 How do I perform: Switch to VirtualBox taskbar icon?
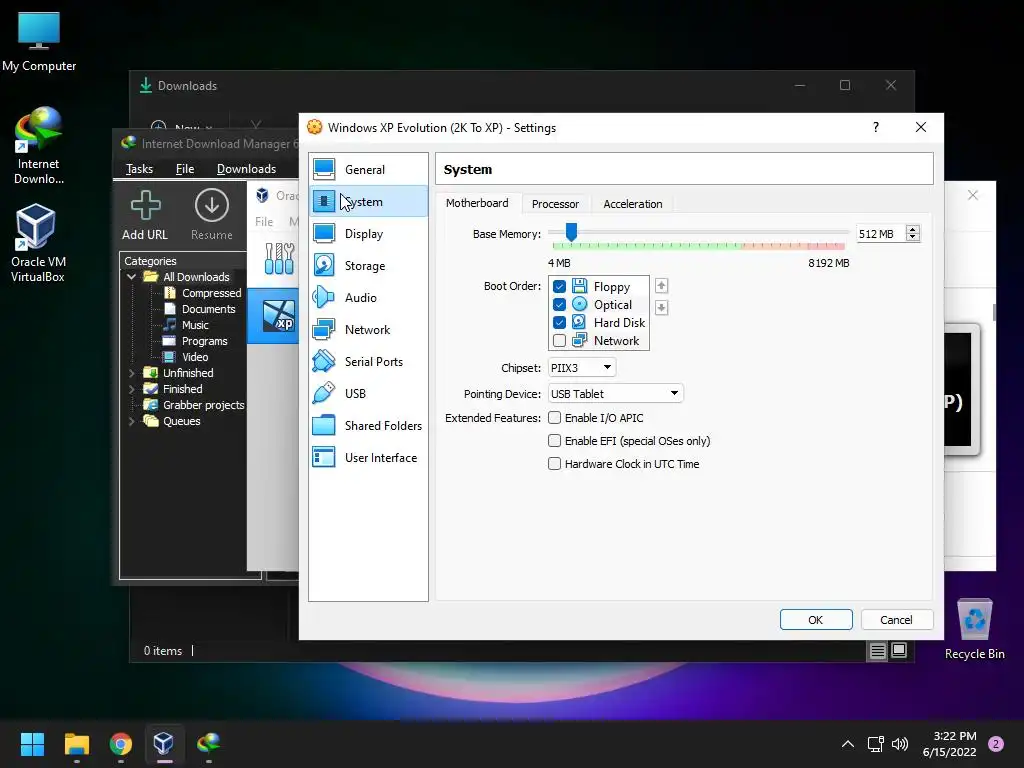[x=164, y=744]
